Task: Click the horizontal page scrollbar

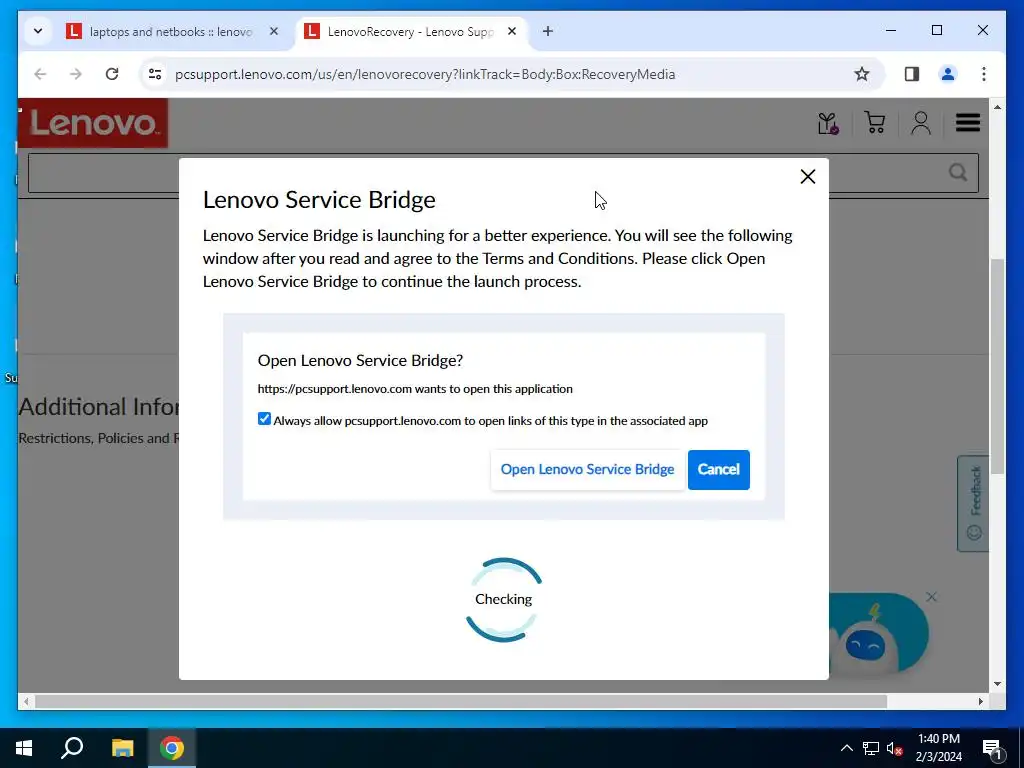Action: (460, 701)
